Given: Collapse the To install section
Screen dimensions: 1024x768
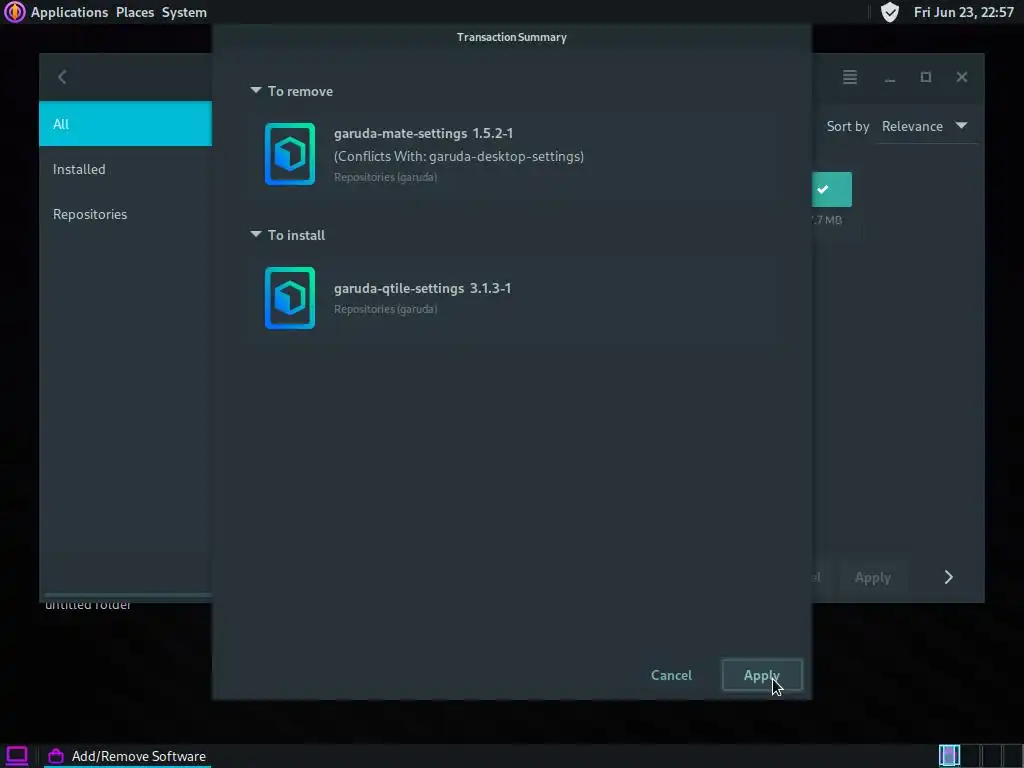Looking at the screenshot, I should pos(256,234).
